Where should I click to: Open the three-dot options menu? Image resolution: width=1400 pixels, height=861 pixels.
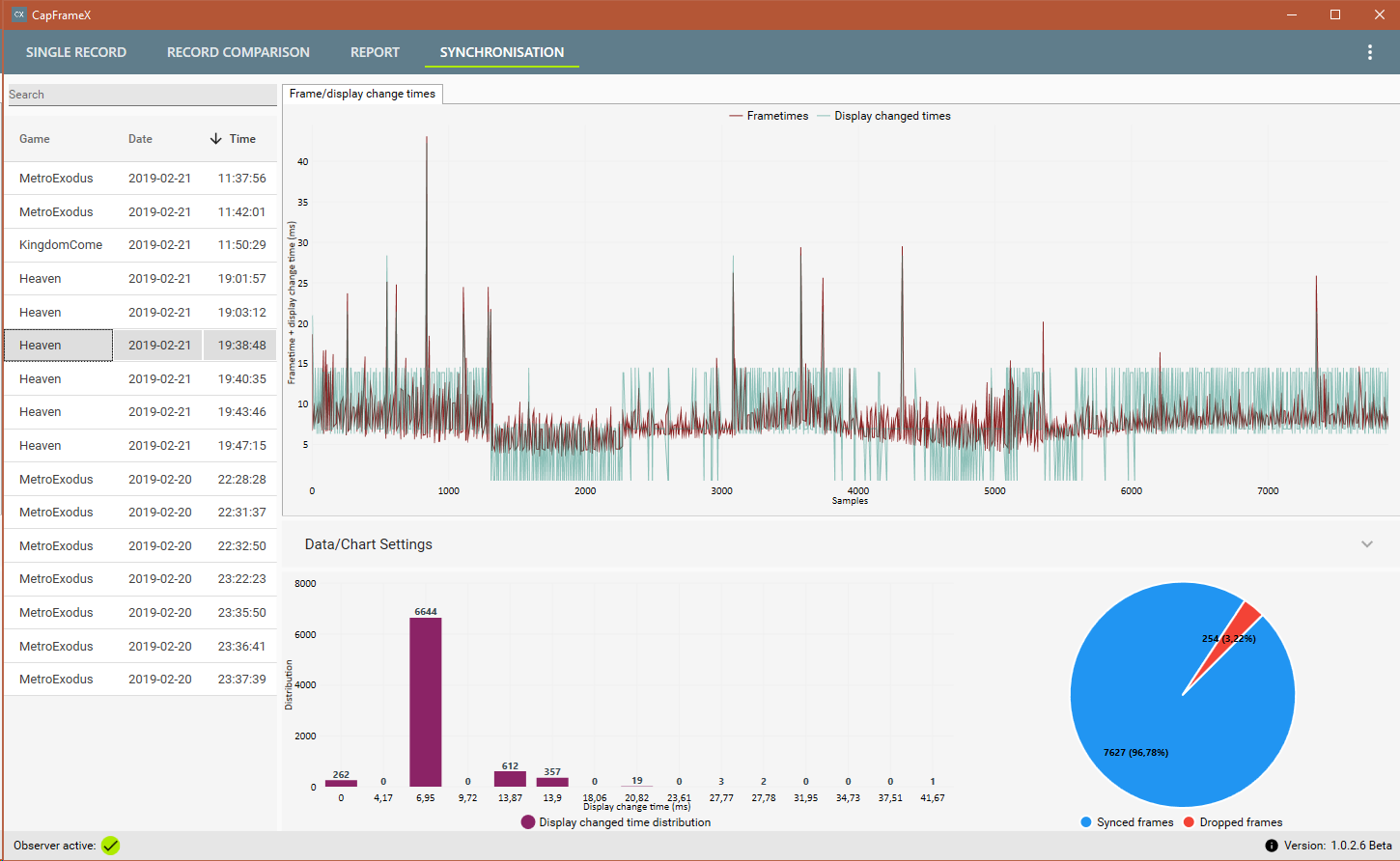tap(1369, 52)
